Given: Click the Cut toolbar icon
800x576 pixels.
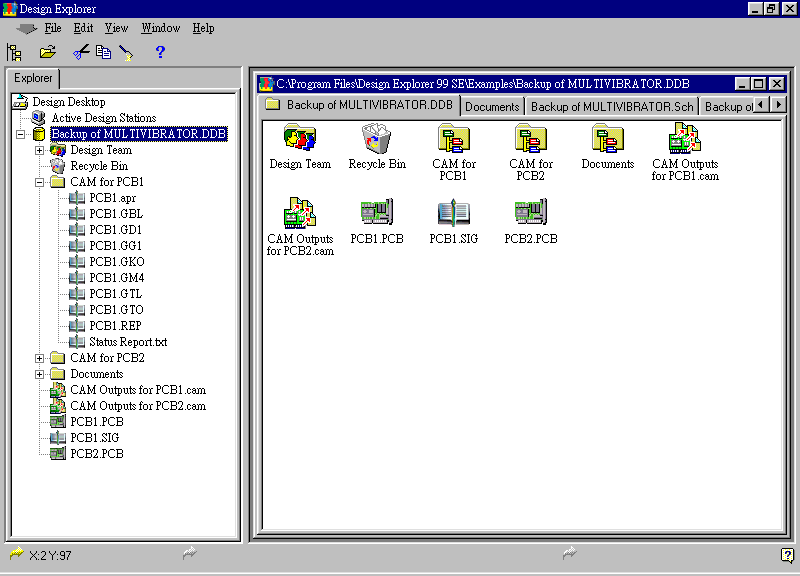Looking at the screenshot, I should [83, 52].
